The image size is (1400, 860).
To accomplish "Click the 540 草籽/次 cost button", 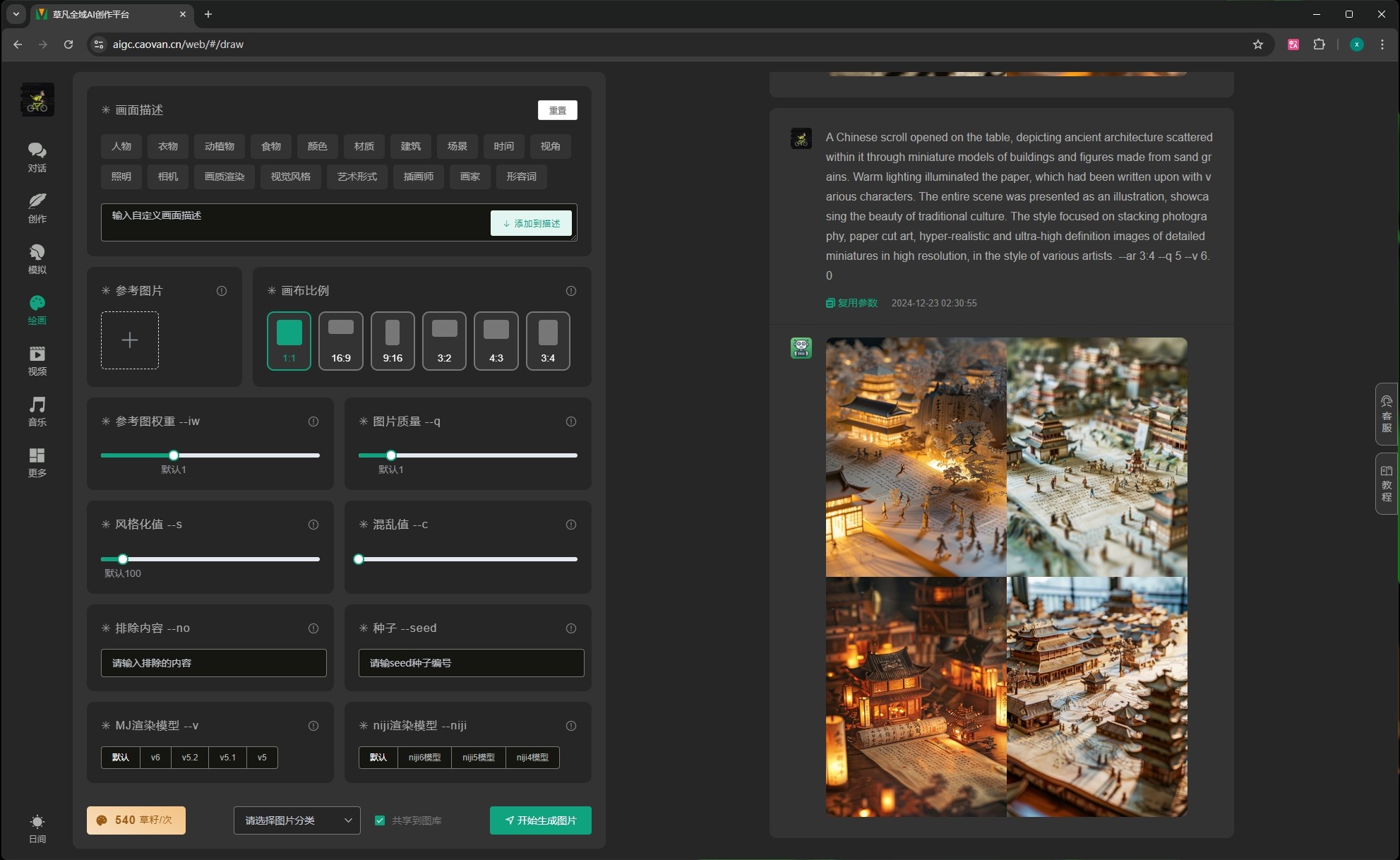I will (x=136, y=820).
